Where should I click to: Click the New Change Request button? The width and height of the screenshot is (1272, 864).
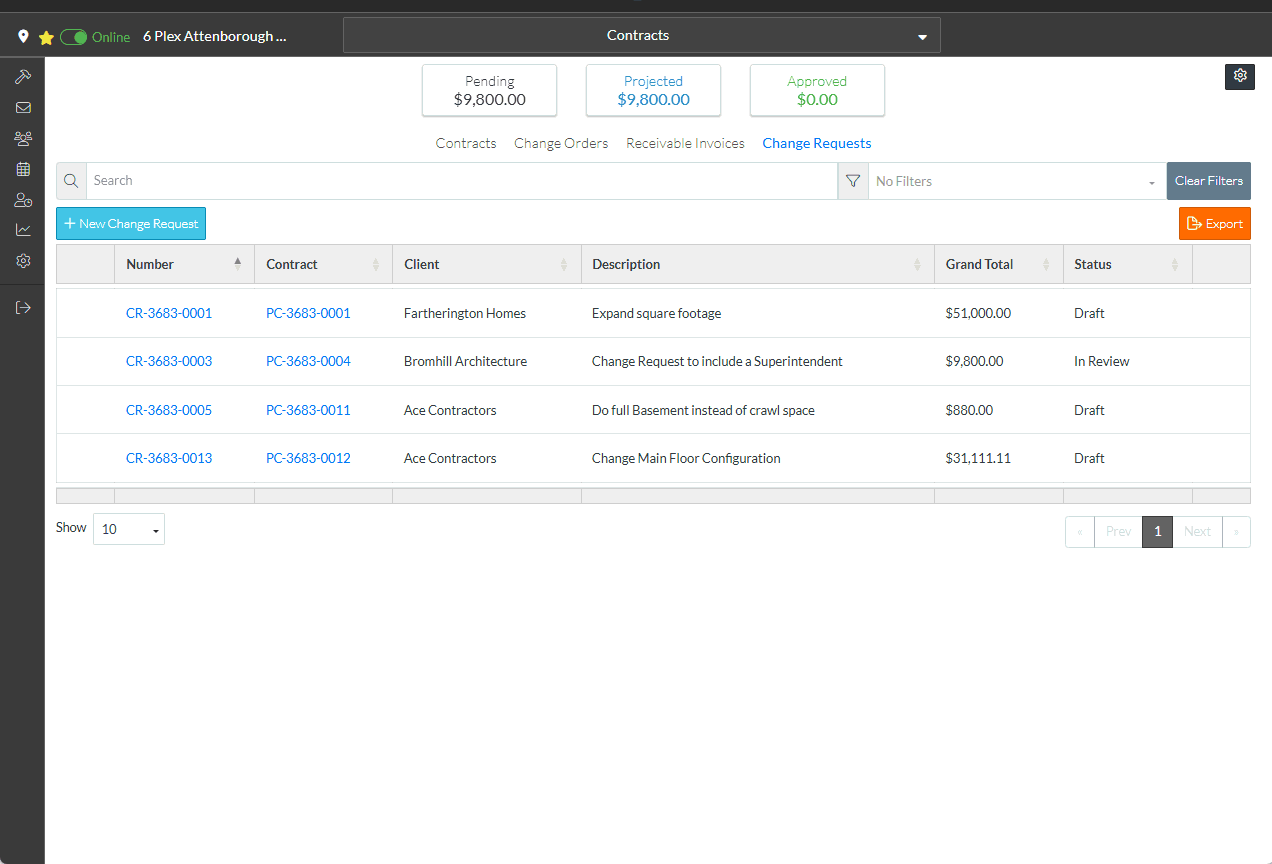pyautogui.click(x=131, y=224)
